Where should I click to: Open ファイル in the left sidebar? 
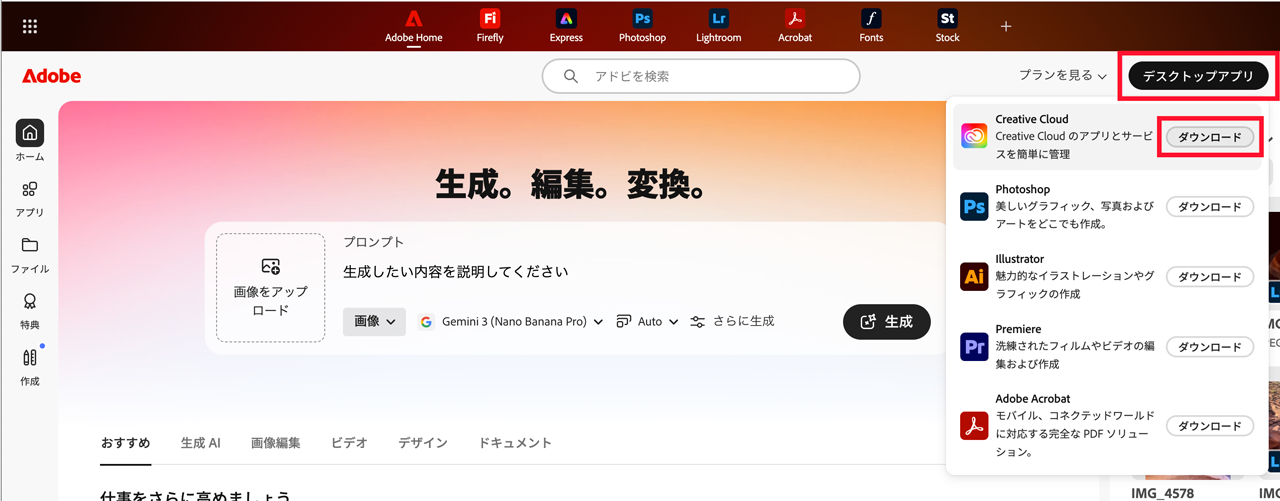30,254
